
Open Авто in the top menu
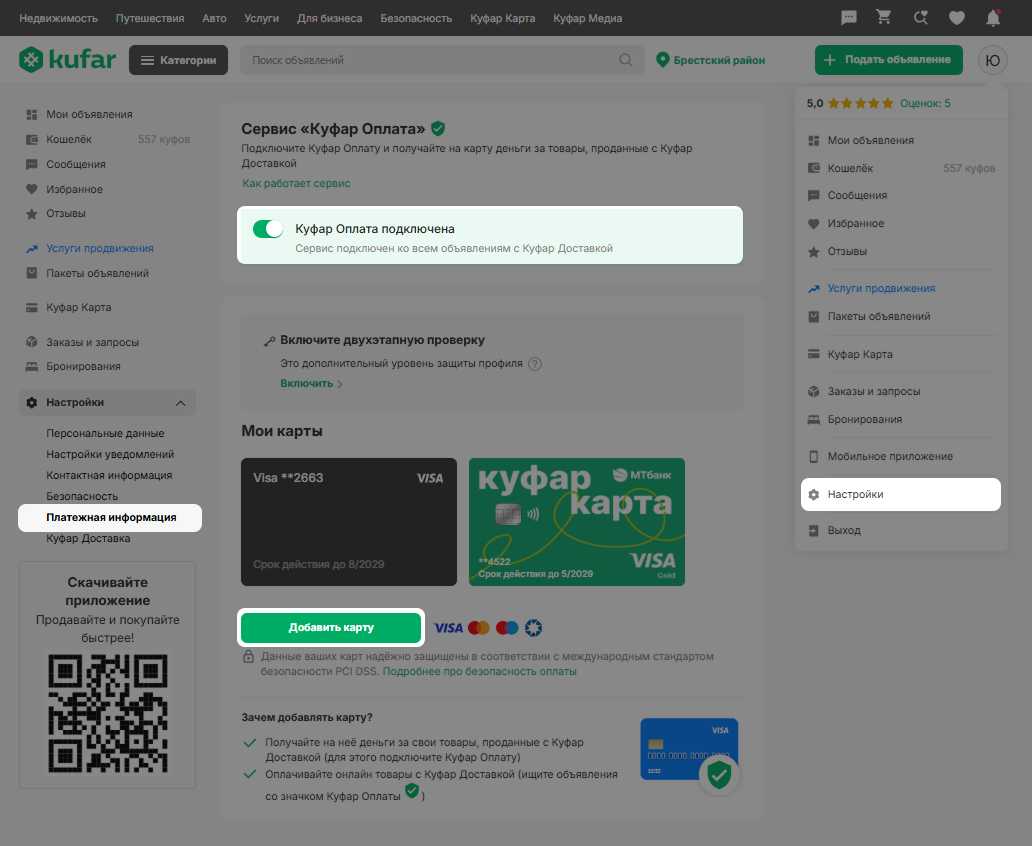(214, 18)
